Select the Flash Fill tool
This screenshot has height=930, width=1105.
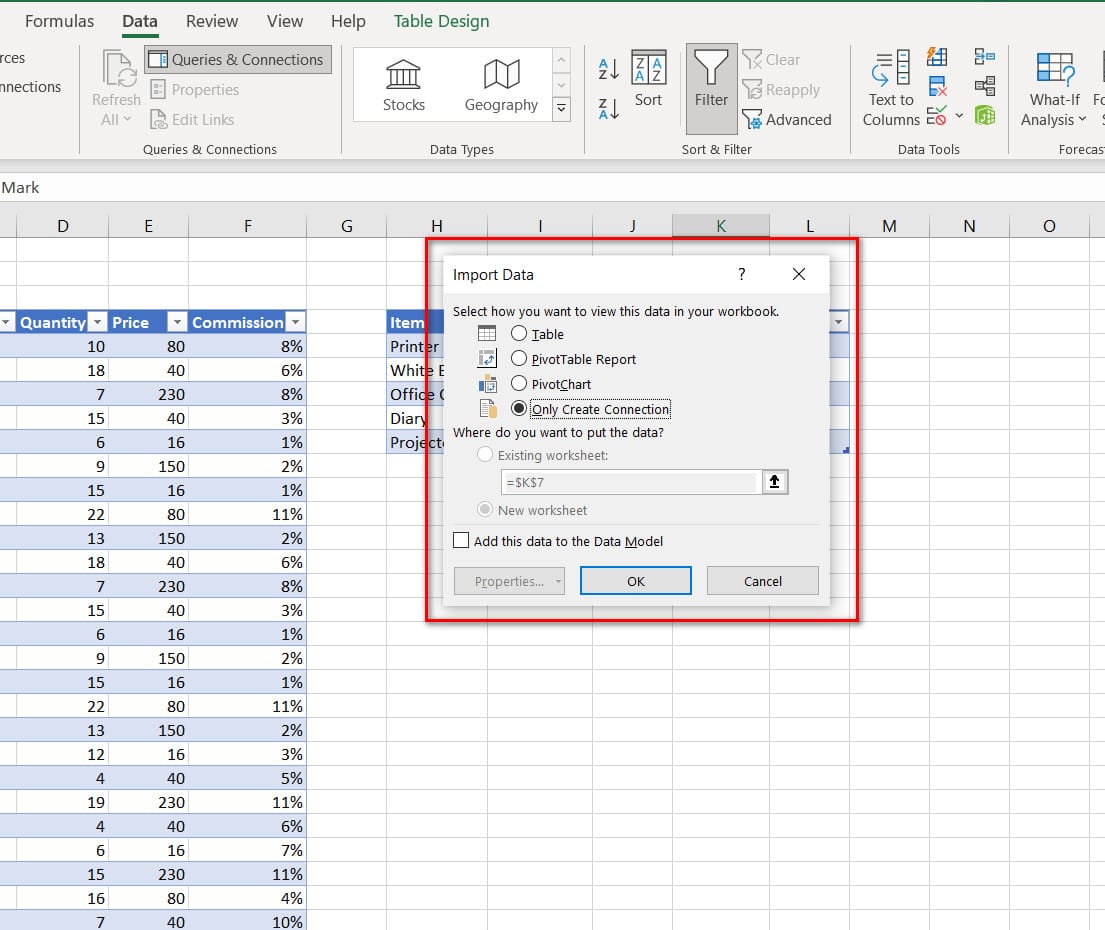pyautogui.click(x=937, y=57)
